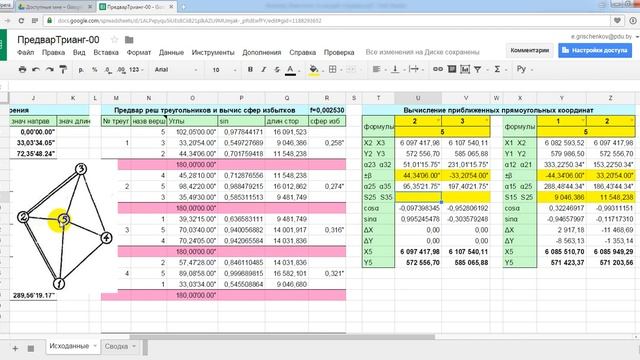Insert a chart via toolbar
The height and width of the screenshot is (360, 640).
pyautogui.click(x=465, y=69)
